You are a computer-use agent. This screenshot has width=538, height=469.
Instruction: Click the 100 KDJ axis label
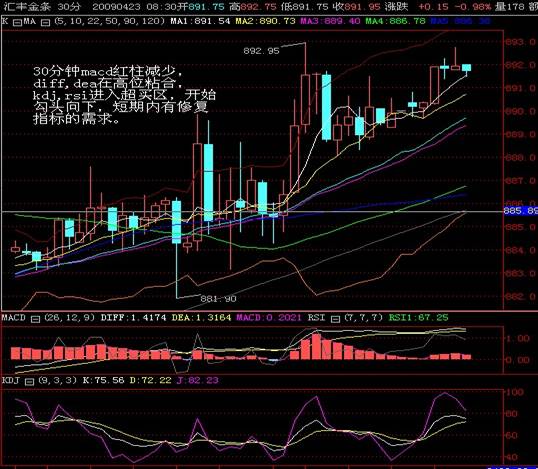pyautogui.click(x=515, y=392)
